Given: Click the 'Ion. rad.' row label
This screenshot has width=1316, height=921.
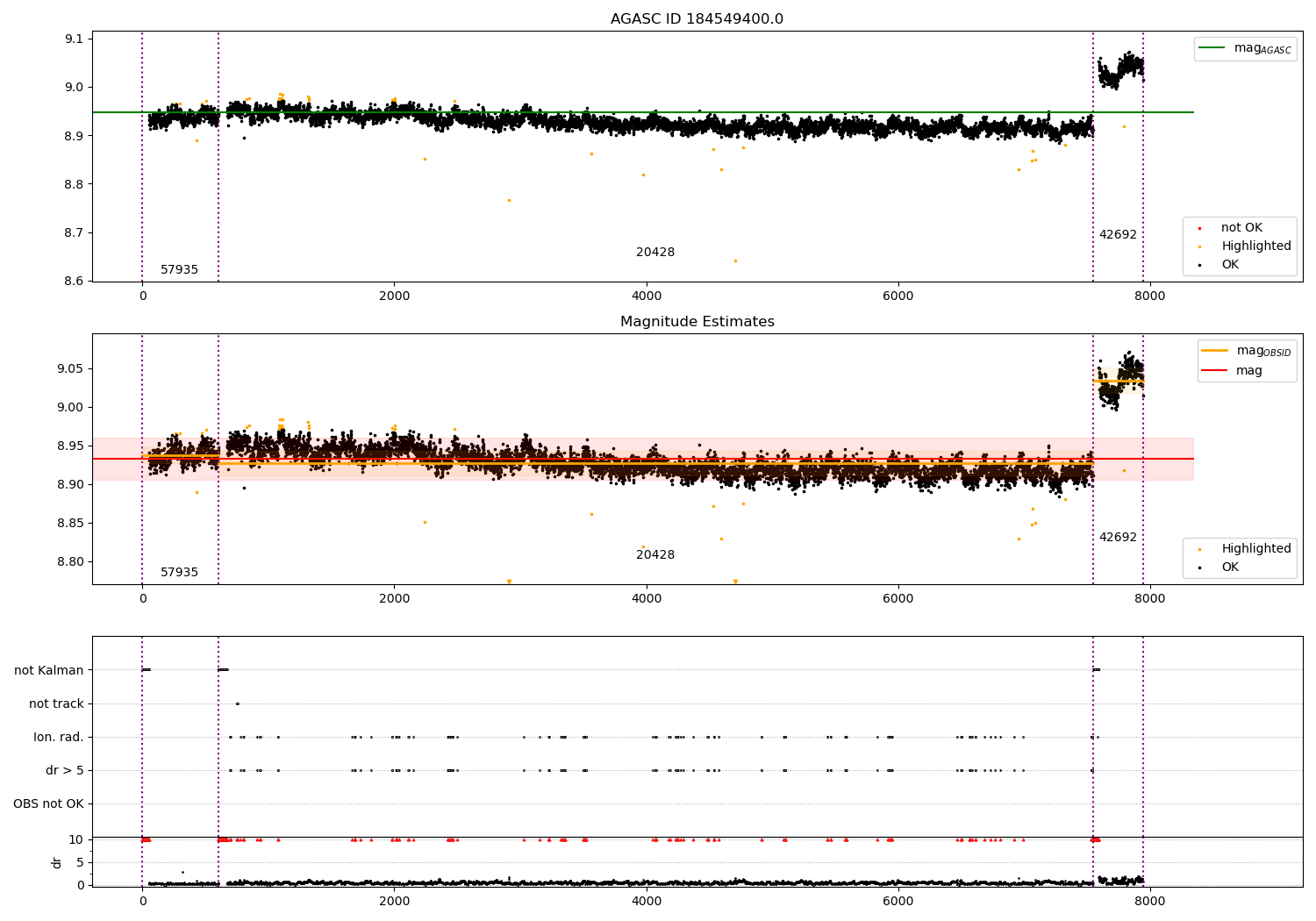Looking at the screenshot, I should click(x=59, y=737).
